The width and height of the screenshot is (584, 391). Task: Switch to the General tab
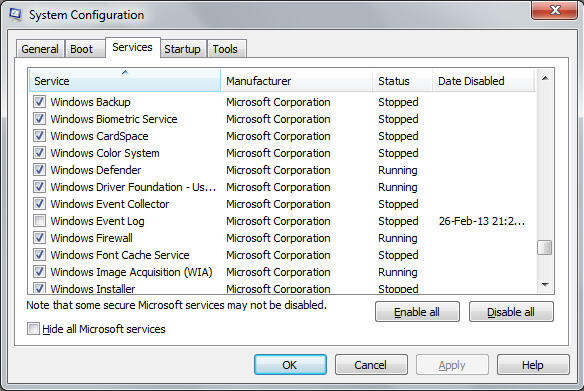click(x=40, y=49)
